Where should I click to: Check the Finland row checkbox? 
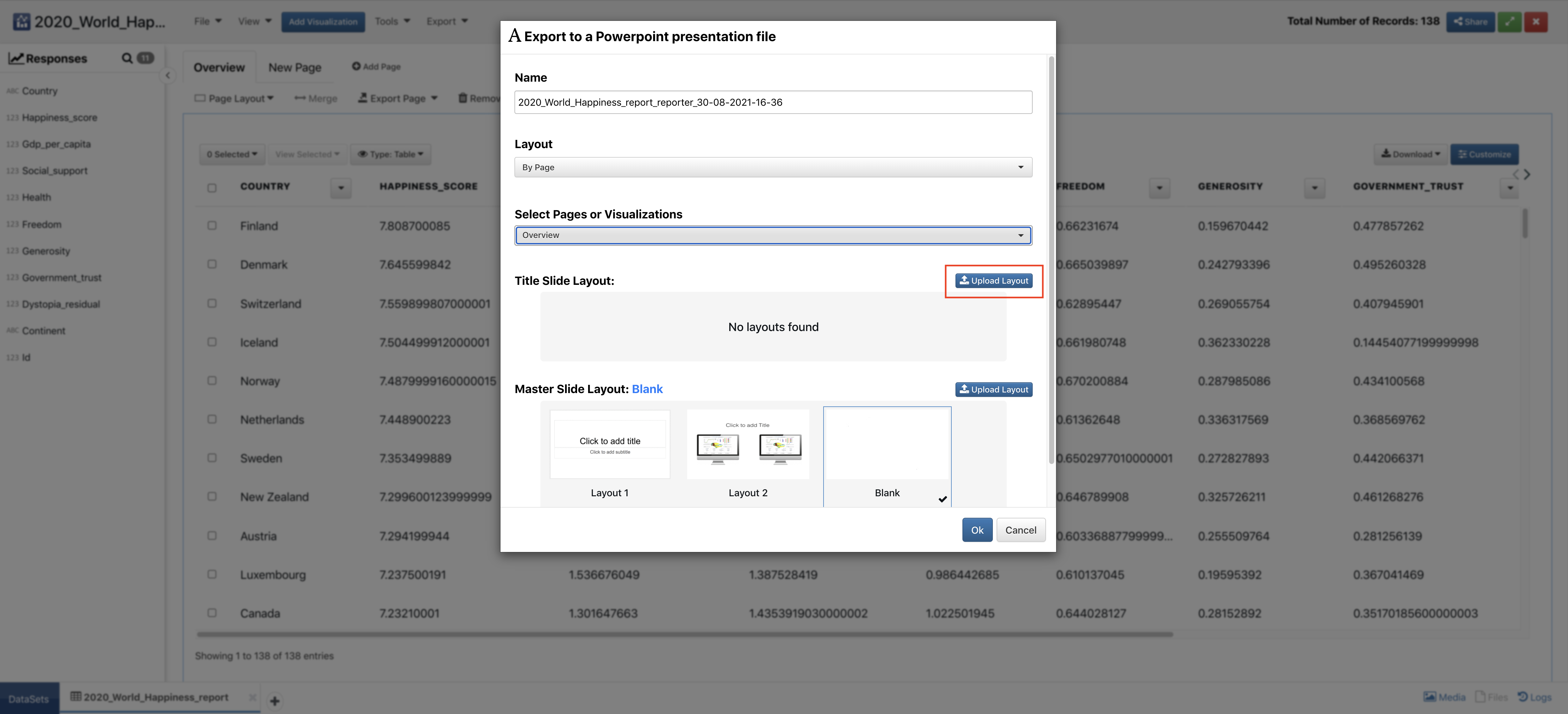(212, 226)
